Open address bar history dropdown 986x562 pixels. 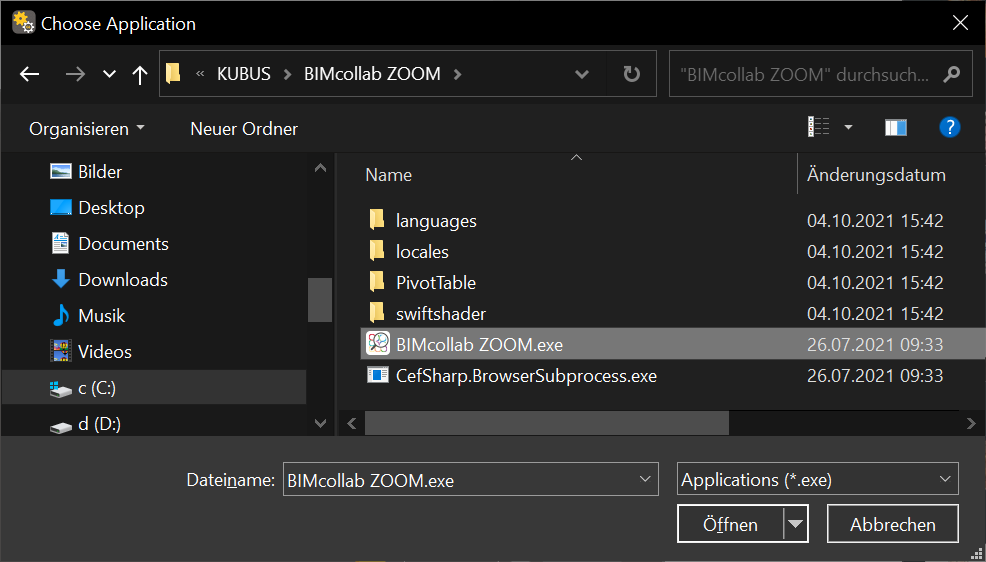tap(582, 74)
